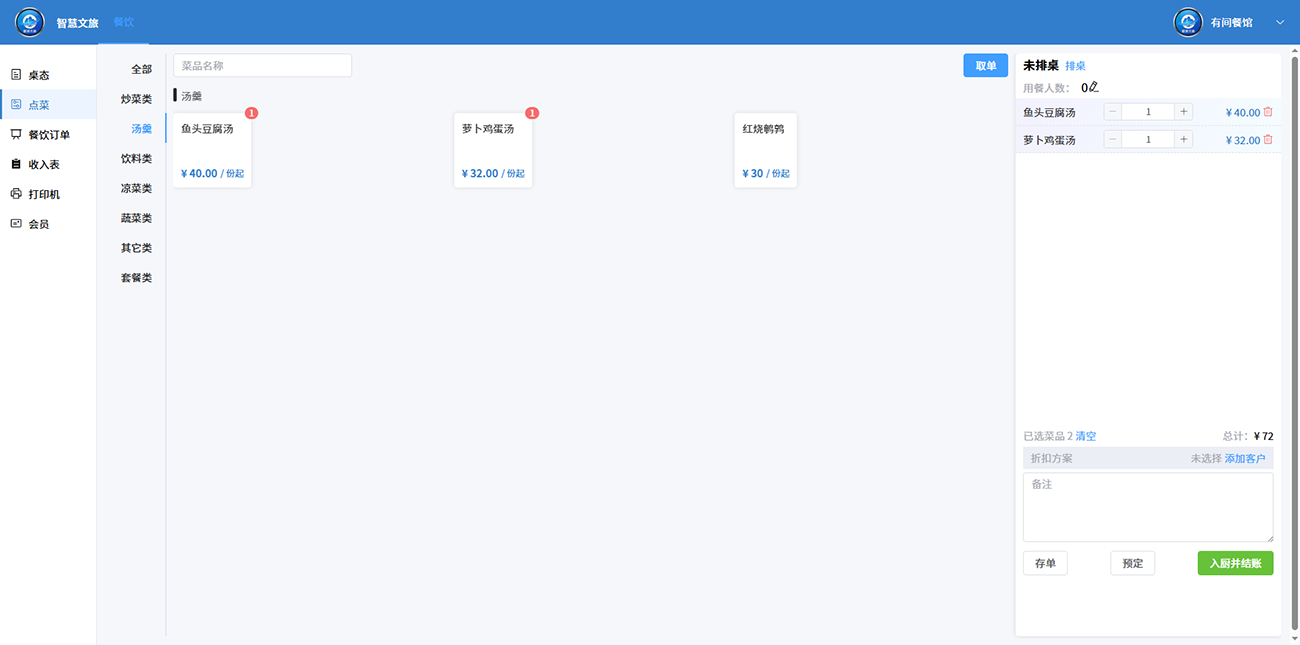The height and width of the screenshot is (645, 1300).
Task: Open the 餐饮 top tab
Action: click(x=123, y=22)
